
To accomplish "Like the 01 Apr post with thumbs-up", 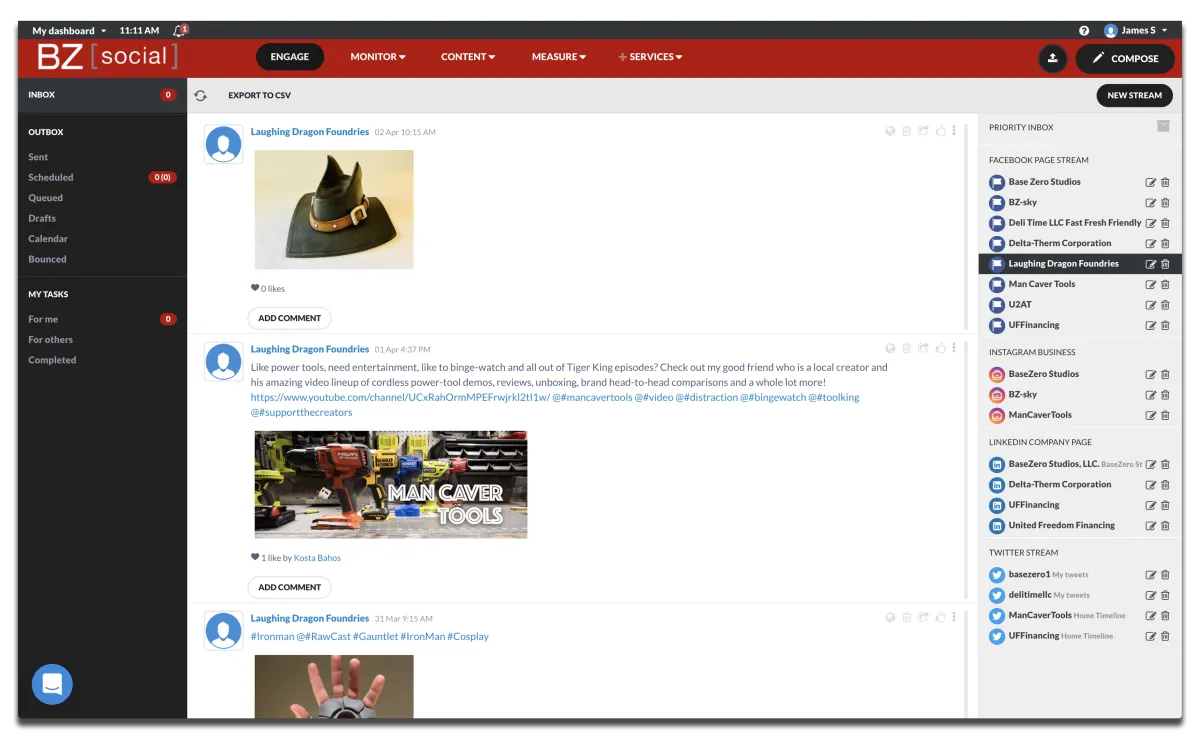I will [x=940, y=349].
